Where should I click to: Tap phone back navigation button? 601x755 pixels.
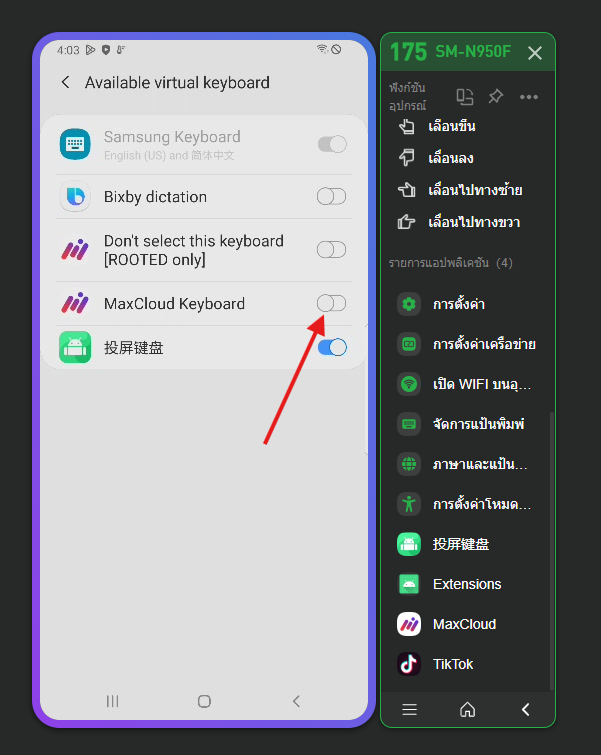pos(296,701)
